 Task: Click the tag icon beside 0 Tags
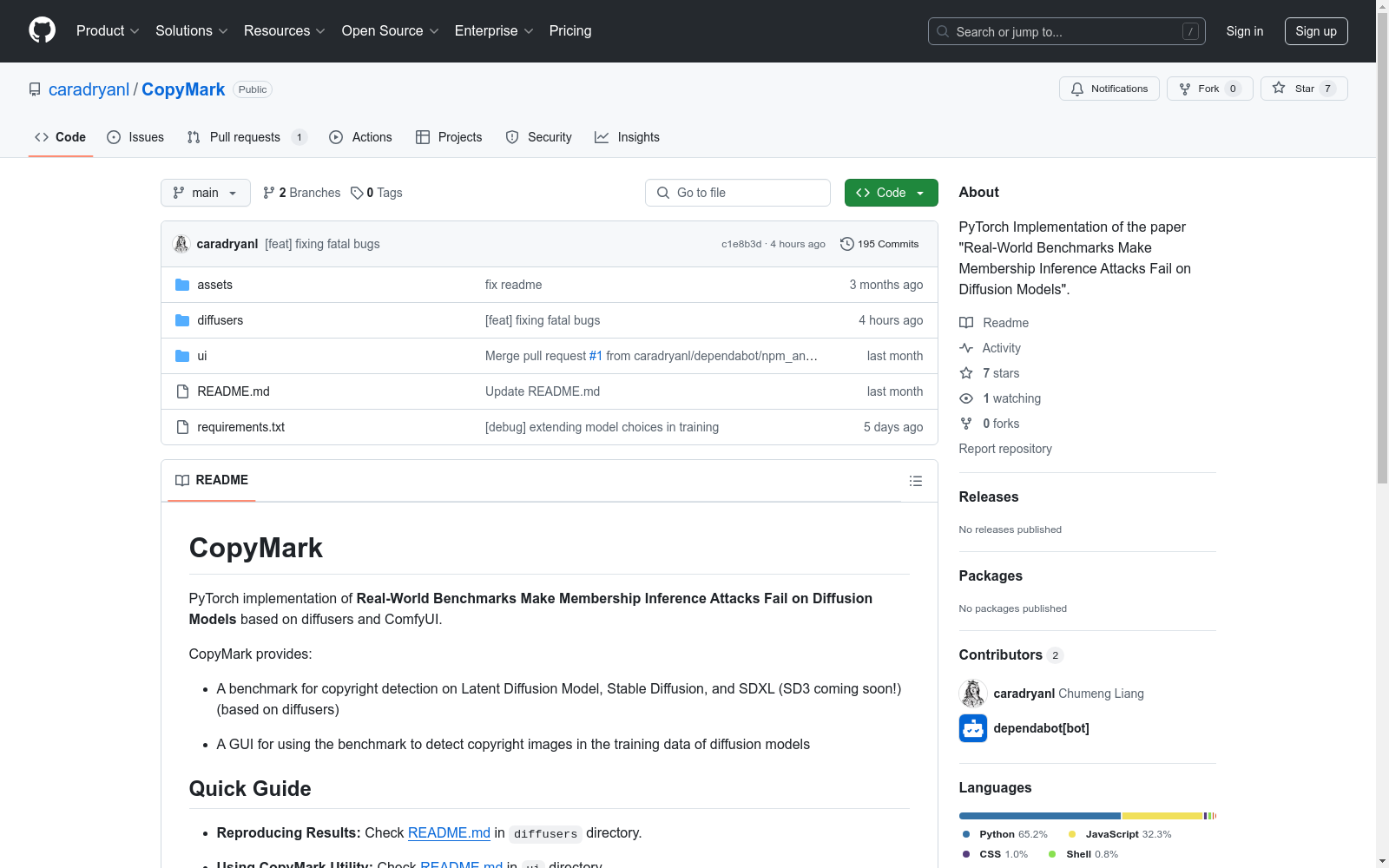coord(357,193)
